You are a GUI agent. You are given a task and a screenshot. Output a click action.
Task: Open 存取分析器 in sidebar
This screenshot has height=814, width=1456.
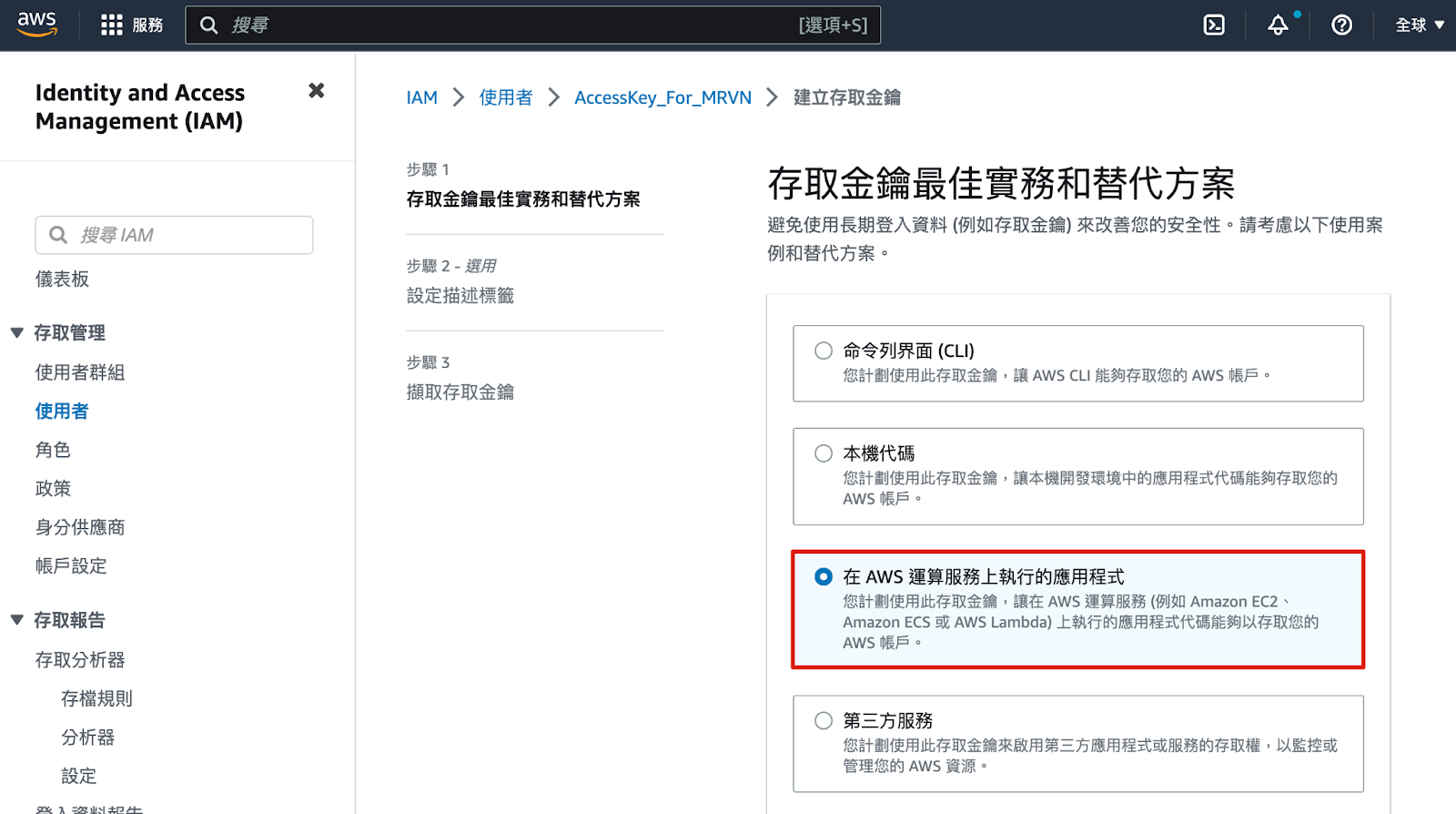tap(80, 660)
